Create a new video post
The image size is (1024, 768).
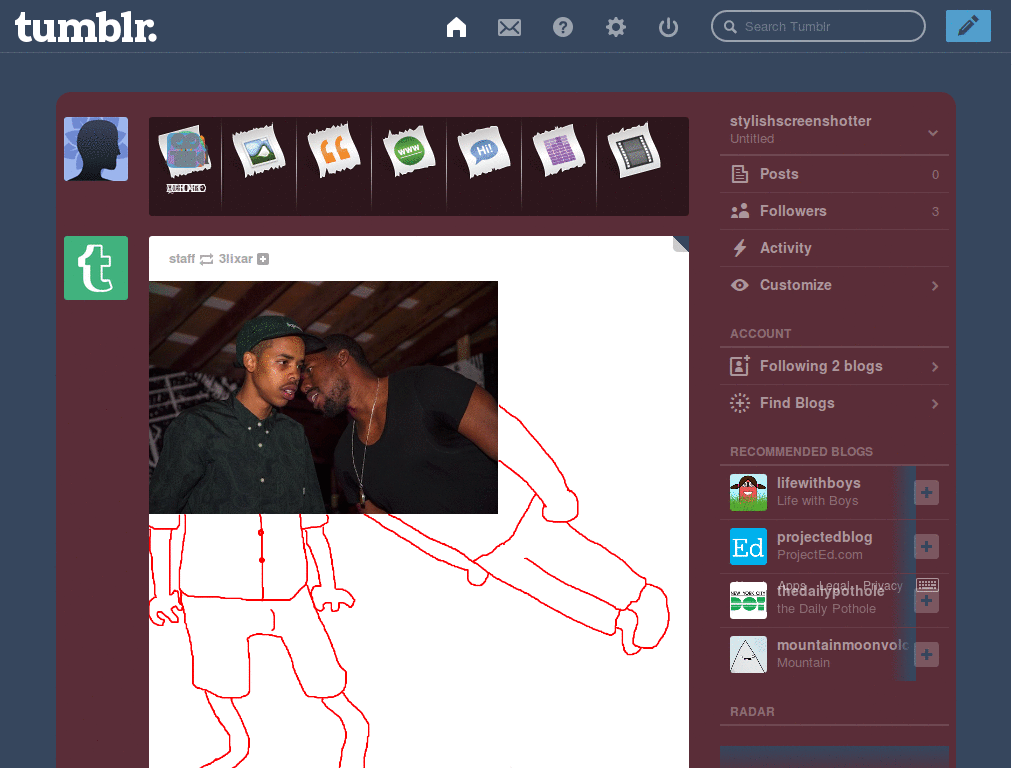point(633,151)
